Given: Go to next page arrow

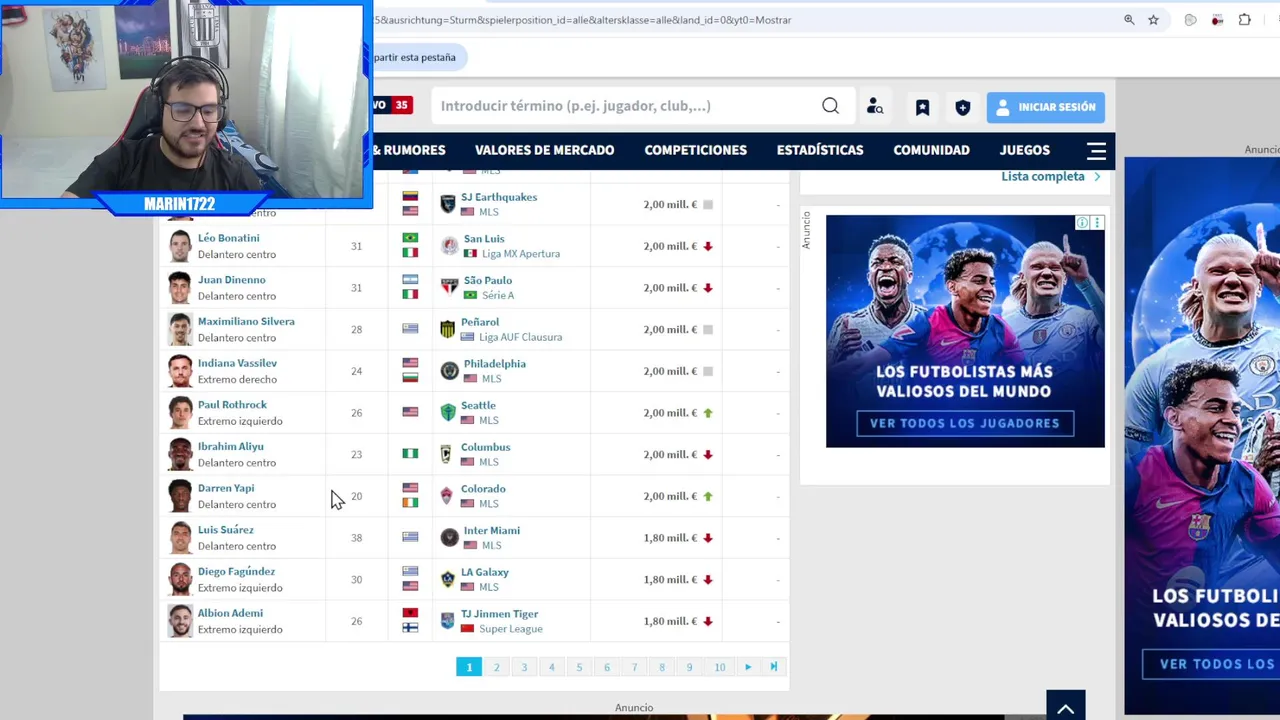Looking at the screenshot, I should point(748,667).
